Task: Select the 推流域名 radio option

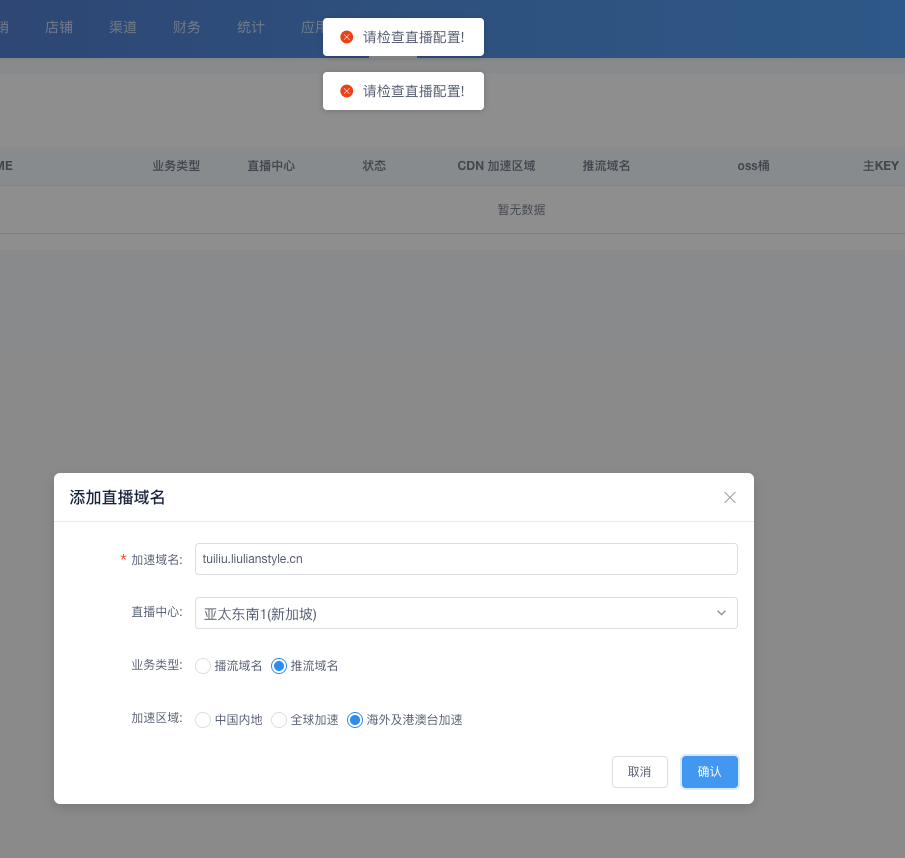Action: point(304,666)
